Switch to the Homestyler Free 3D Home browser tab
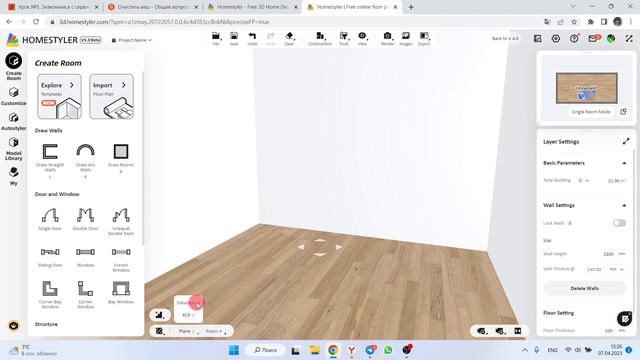 (x=253, y=7)
